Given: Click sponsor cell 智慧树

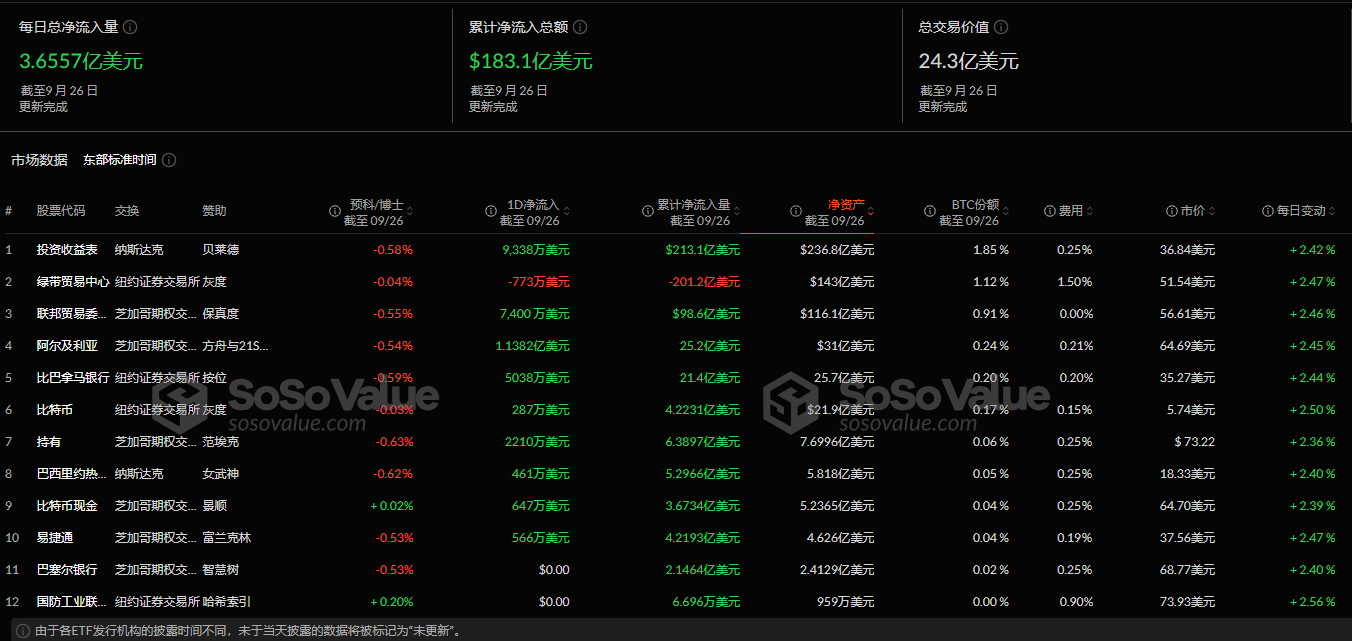Looking at the screenshot, I should pyautogui.click(x=221, y=570).
